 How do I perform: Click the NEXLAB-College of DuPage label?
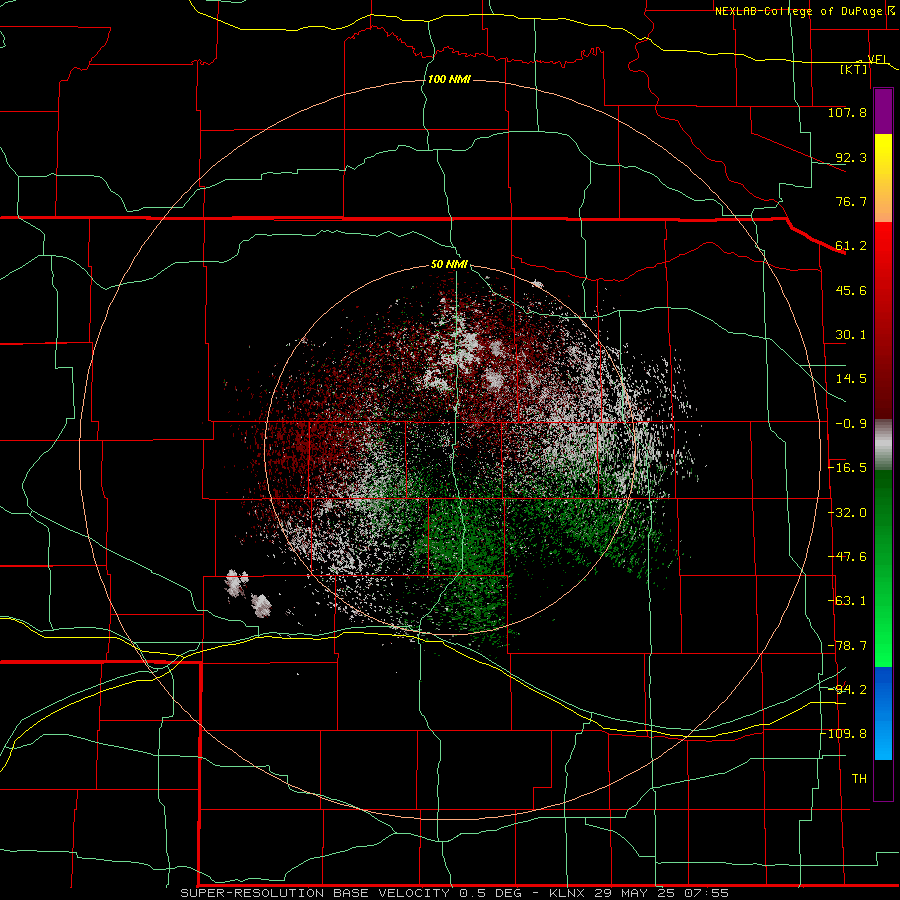coord(800,11)
